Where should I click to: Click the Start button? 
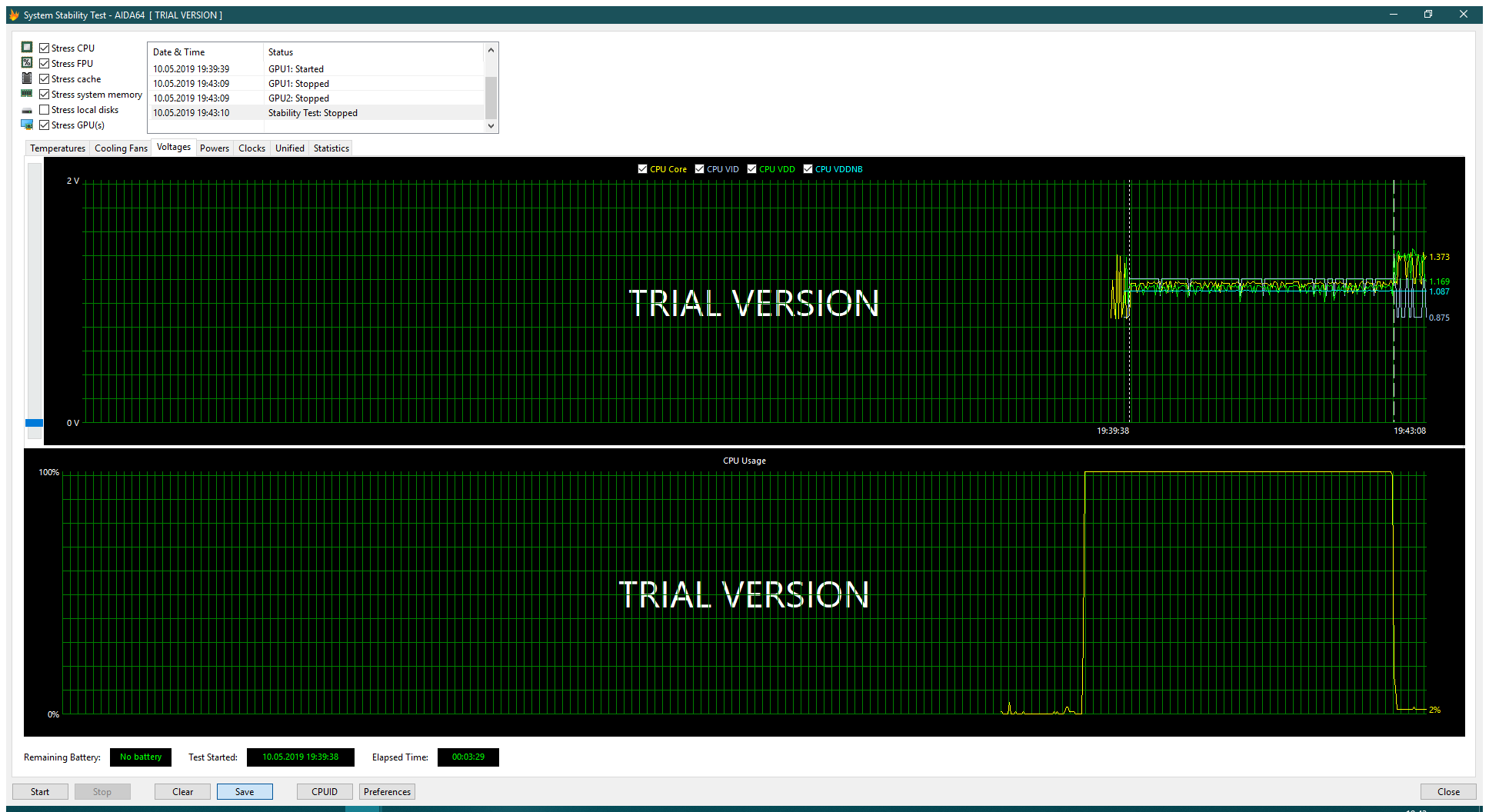(x=40, y=792)
